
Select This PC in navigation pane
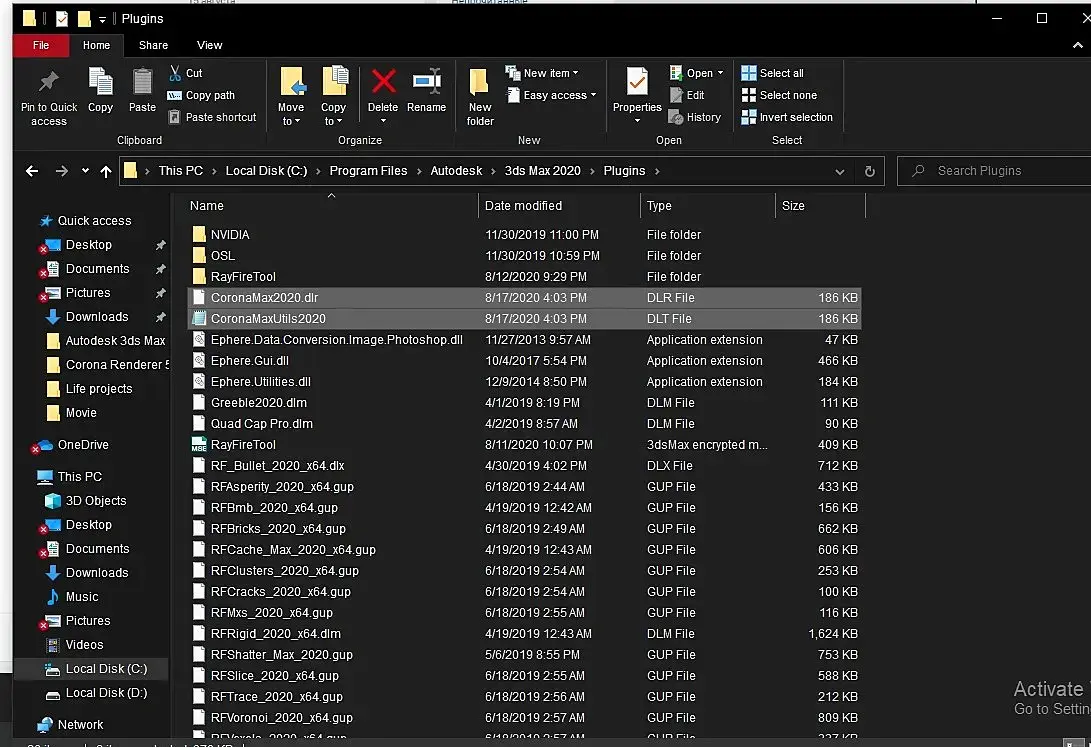pos(70,477)
